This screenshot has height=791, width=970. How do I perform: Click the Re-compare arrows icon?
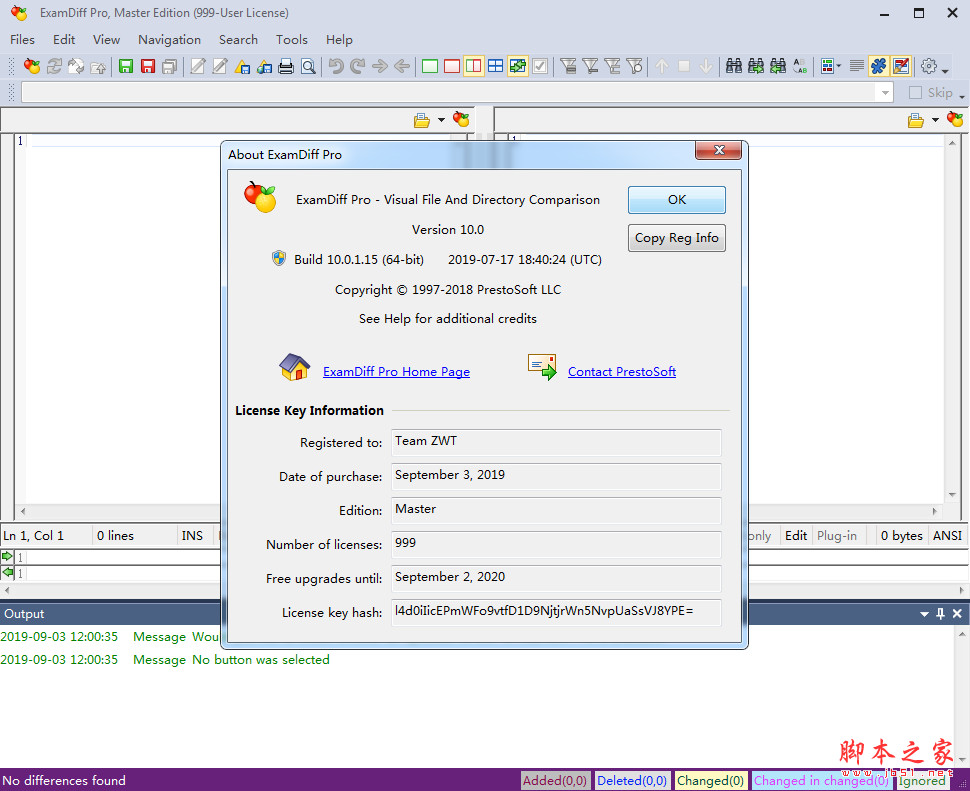pyautogui.click(x=54, y=66)
